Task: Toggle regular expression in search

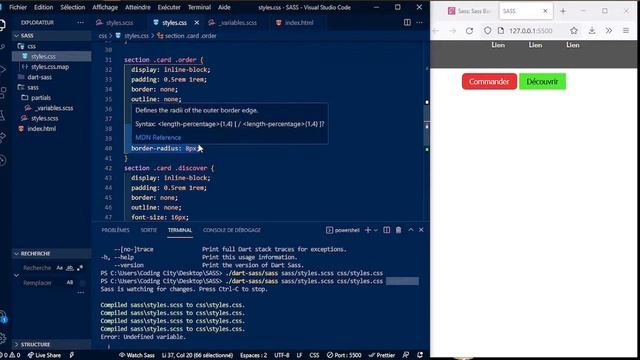Action: [80, 268]
